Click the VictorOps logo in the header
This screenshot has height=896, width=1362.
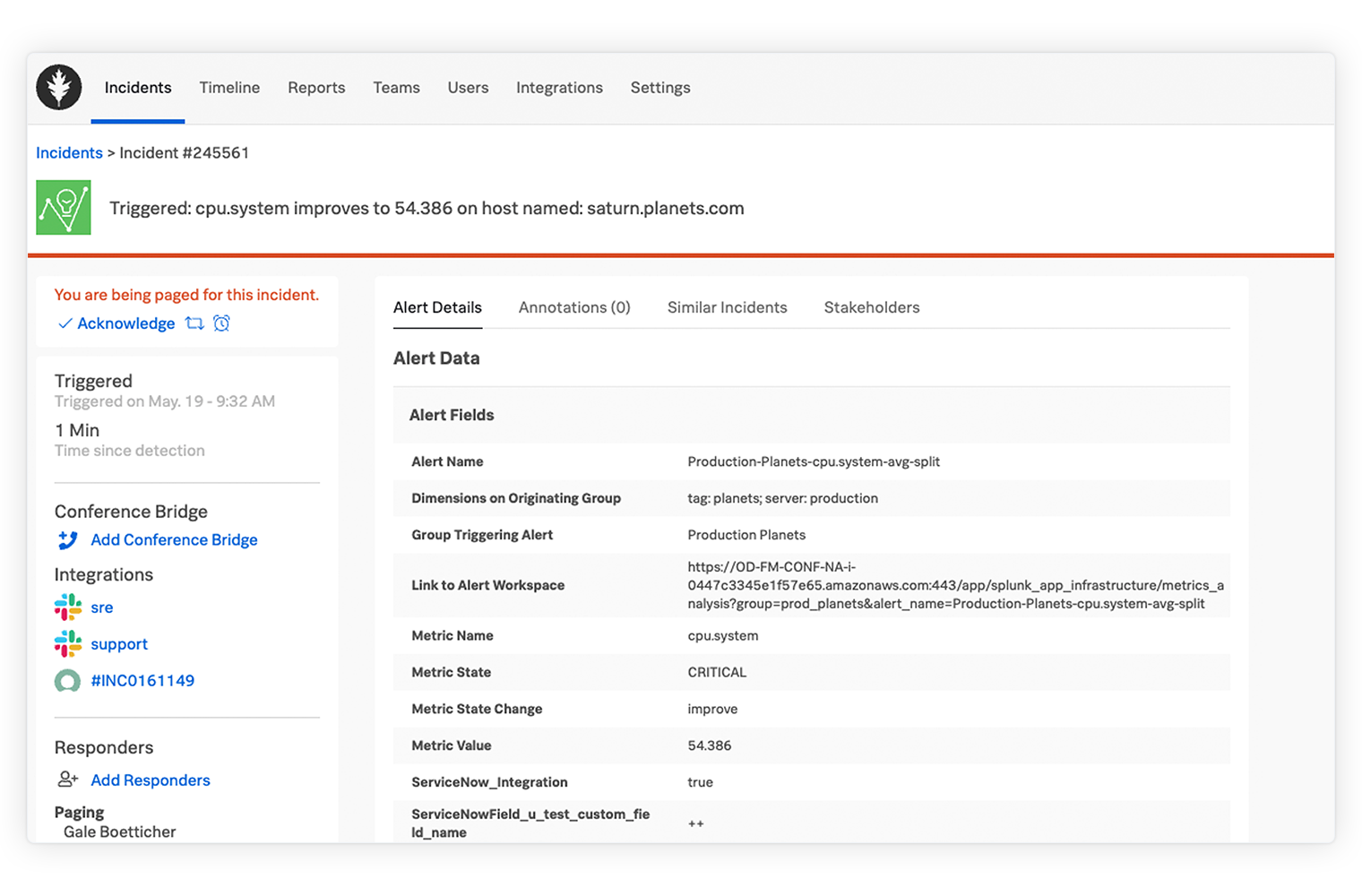[59, 88]
